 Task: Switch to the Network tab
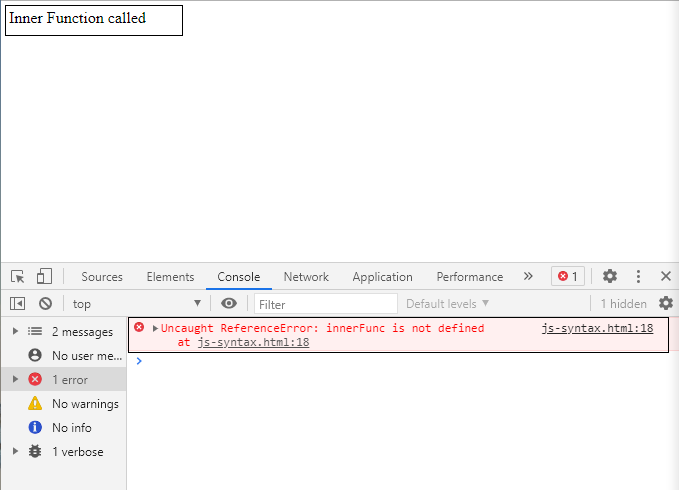(306, 277)
